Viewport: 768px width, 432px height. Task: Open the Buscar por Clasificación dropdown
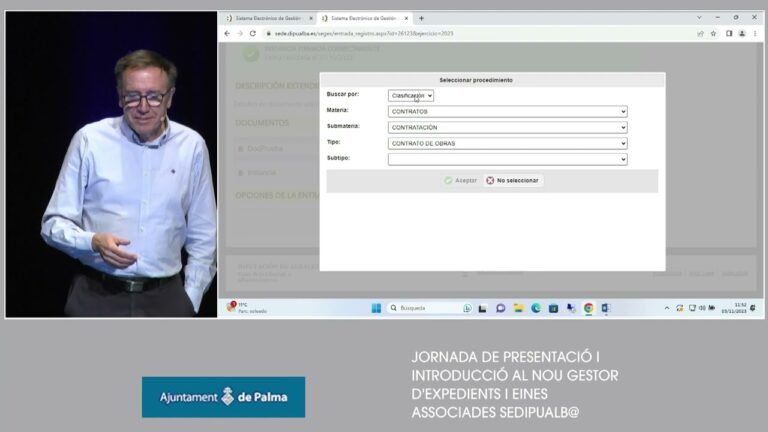[x=411, y=96]
